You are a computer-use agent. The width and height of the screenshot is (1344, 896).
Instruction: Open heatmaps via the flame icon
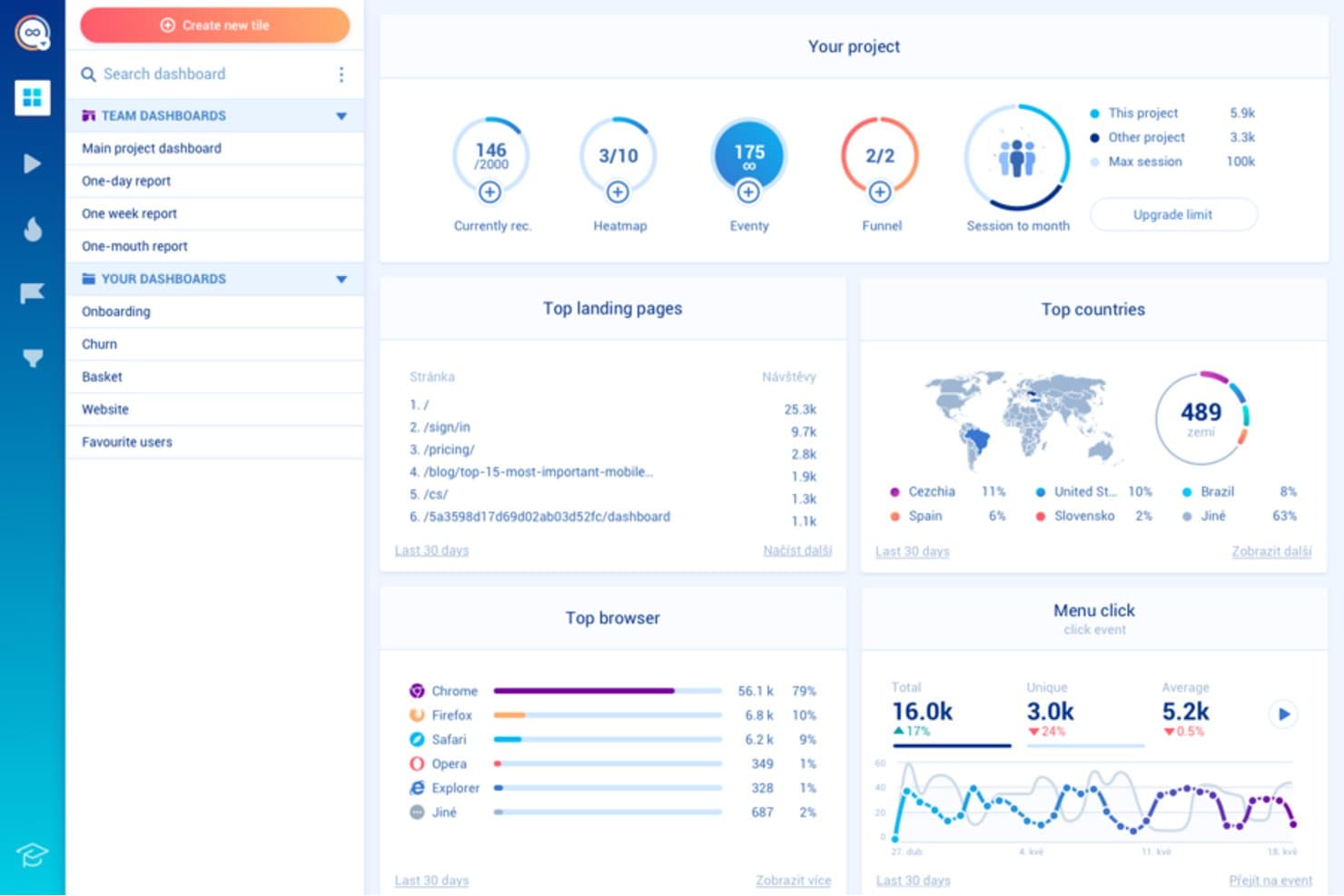[x=33, y=229]
